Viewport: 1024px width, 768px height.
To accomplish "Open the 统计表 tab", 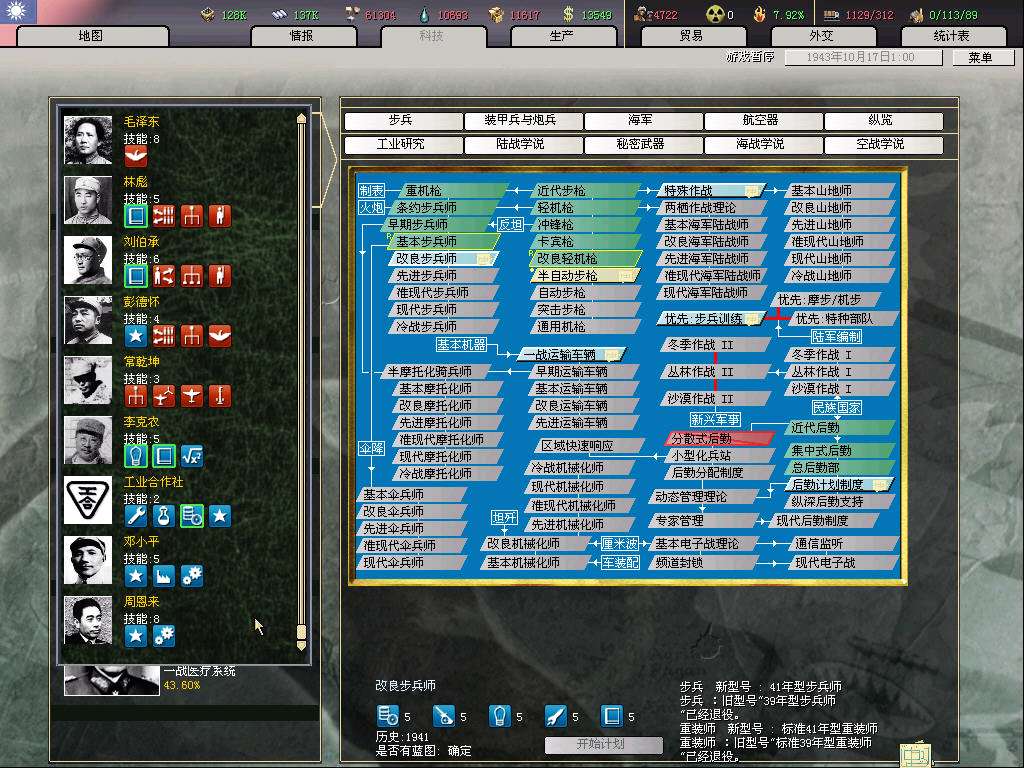I will (952, 36).
